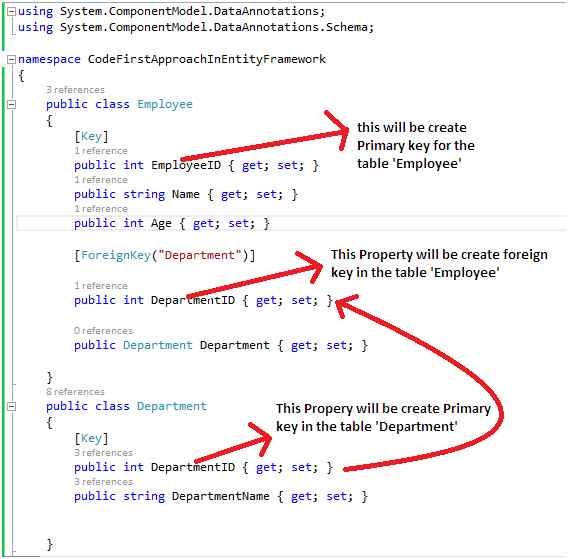
Task: Place cursor on the EmployeeID property name
Action: 186,165
